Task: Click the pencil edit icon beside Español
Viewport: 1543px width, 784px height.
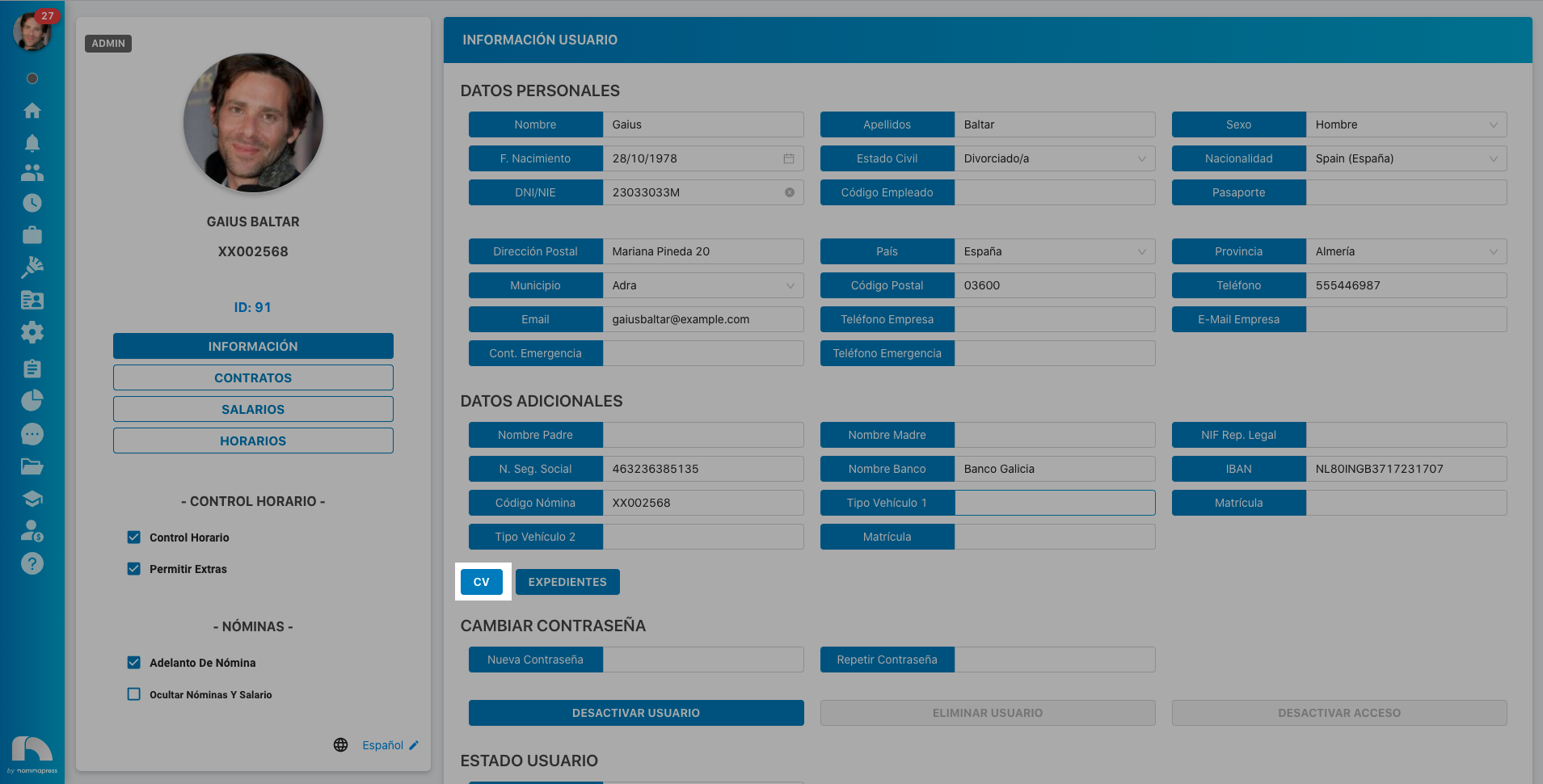Action: tap(414, 745)
